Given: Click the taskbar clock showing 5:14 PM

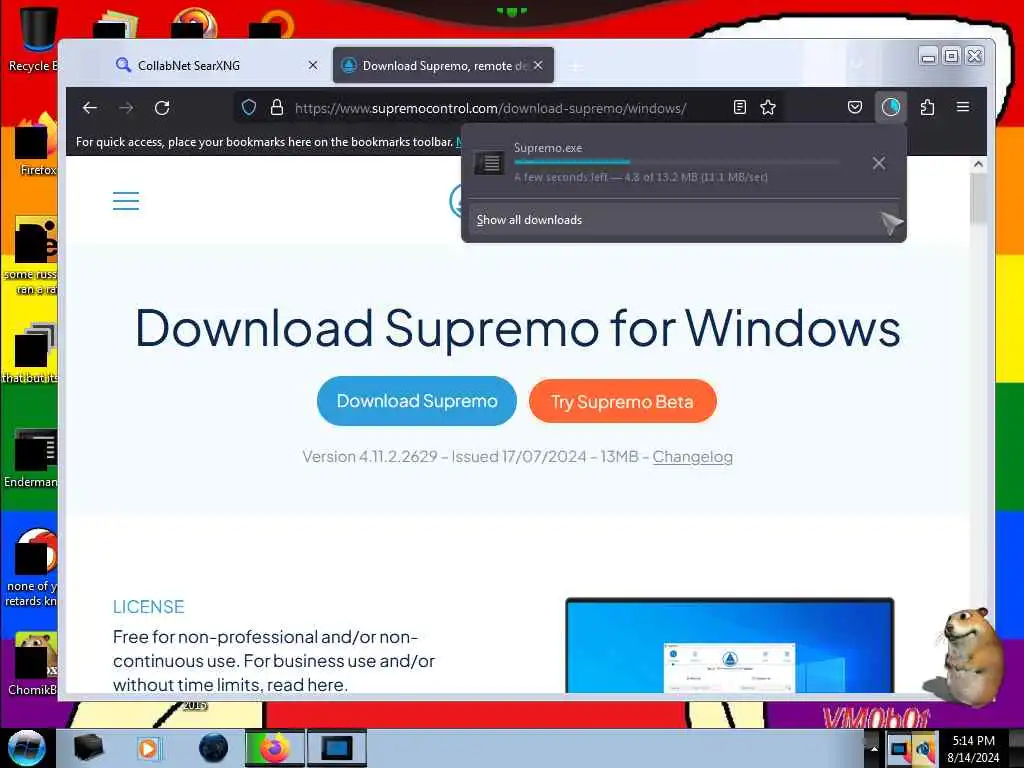Looking at the screenshot, I should coord(973,748).
